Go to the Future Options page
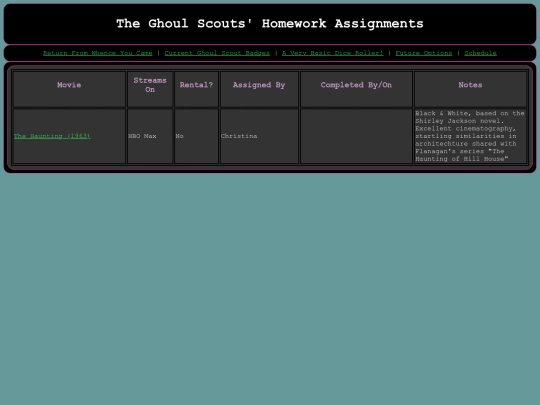This screenshot has width=540, height=405. [x=424, y=53]
